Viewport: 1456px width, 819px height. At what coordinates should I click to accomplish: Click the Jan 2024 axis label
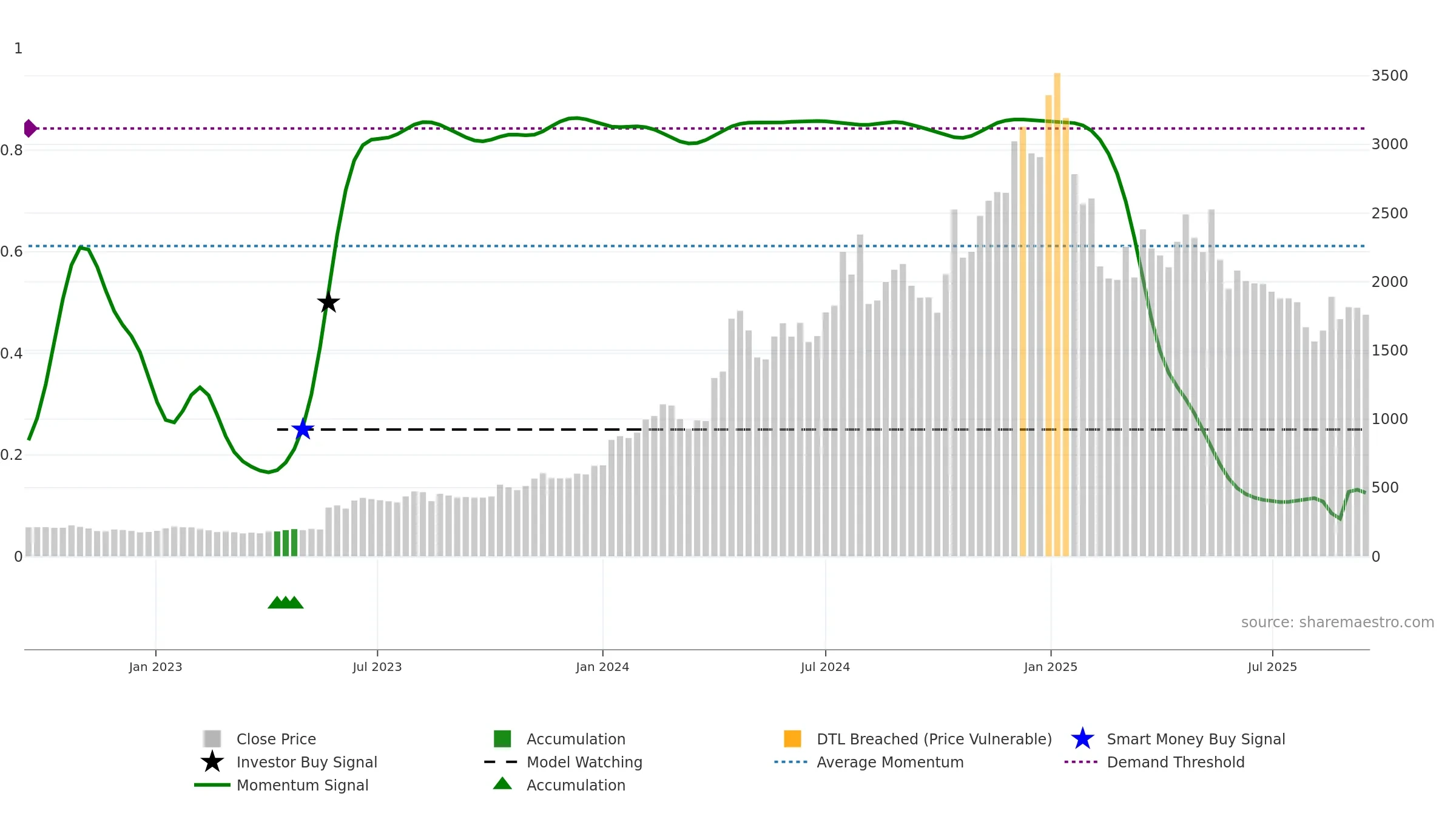602,667
